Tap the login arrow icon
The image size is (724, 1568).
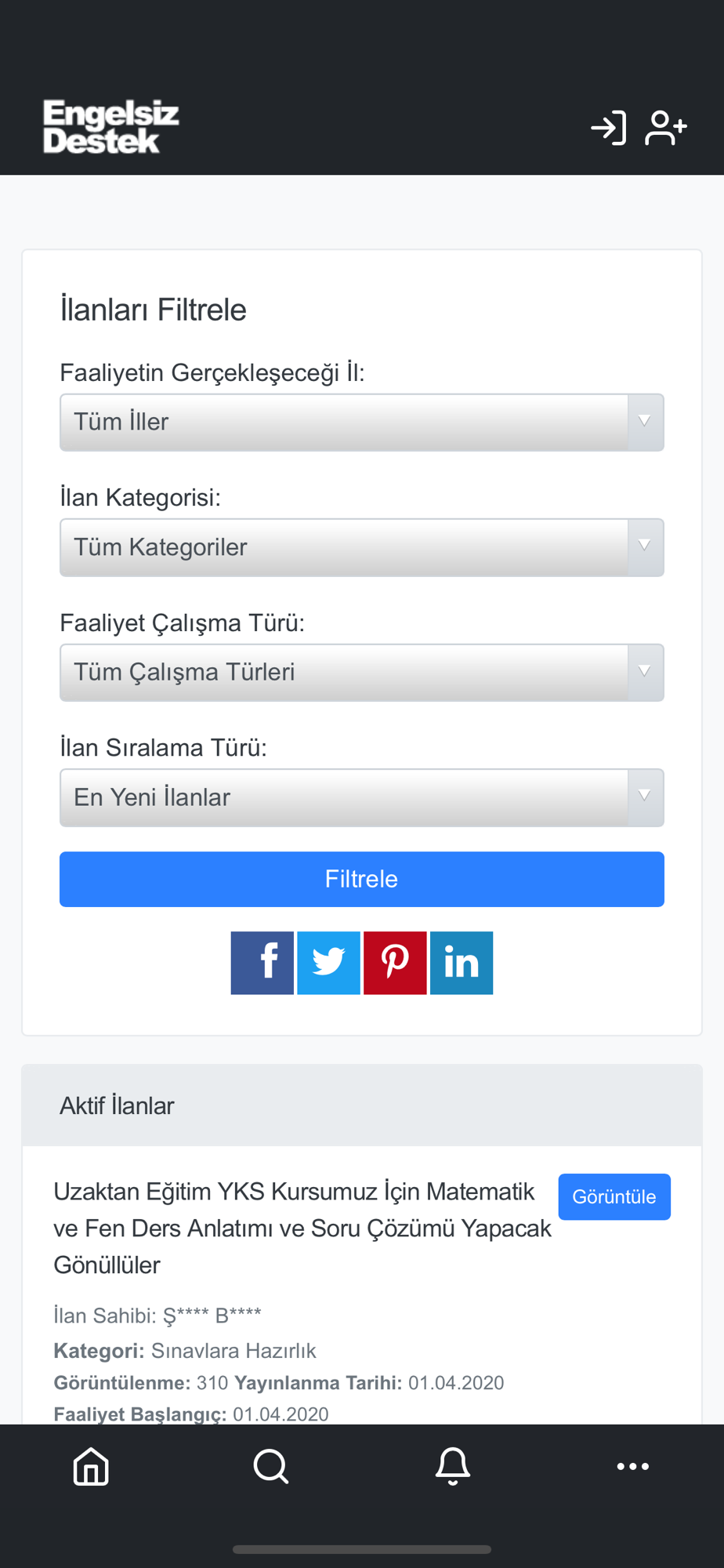609,128
